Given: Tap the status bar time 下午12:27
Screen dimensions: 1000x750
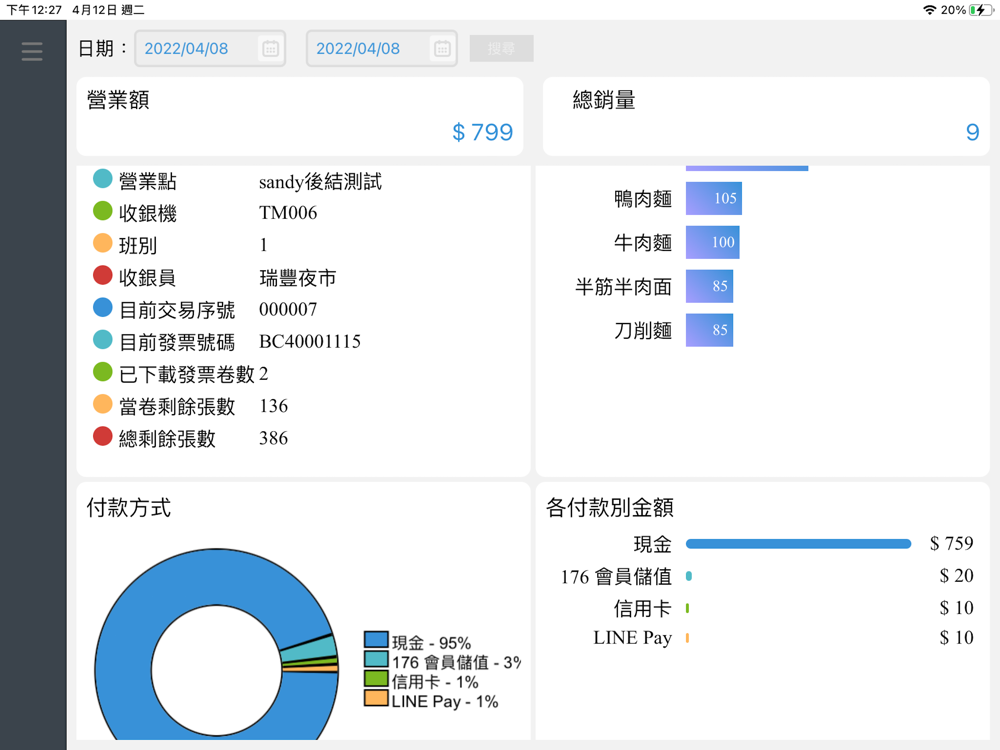Looking at the screenshot, I should tap(34, 10).
